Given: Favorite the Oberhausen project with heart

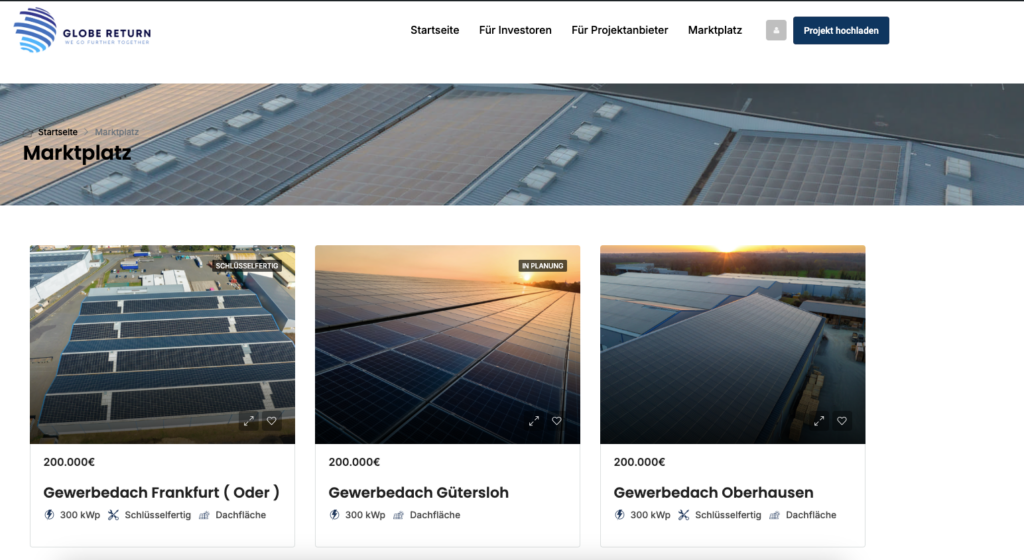Looking at the screenshot, I should [x=842, y=421].
